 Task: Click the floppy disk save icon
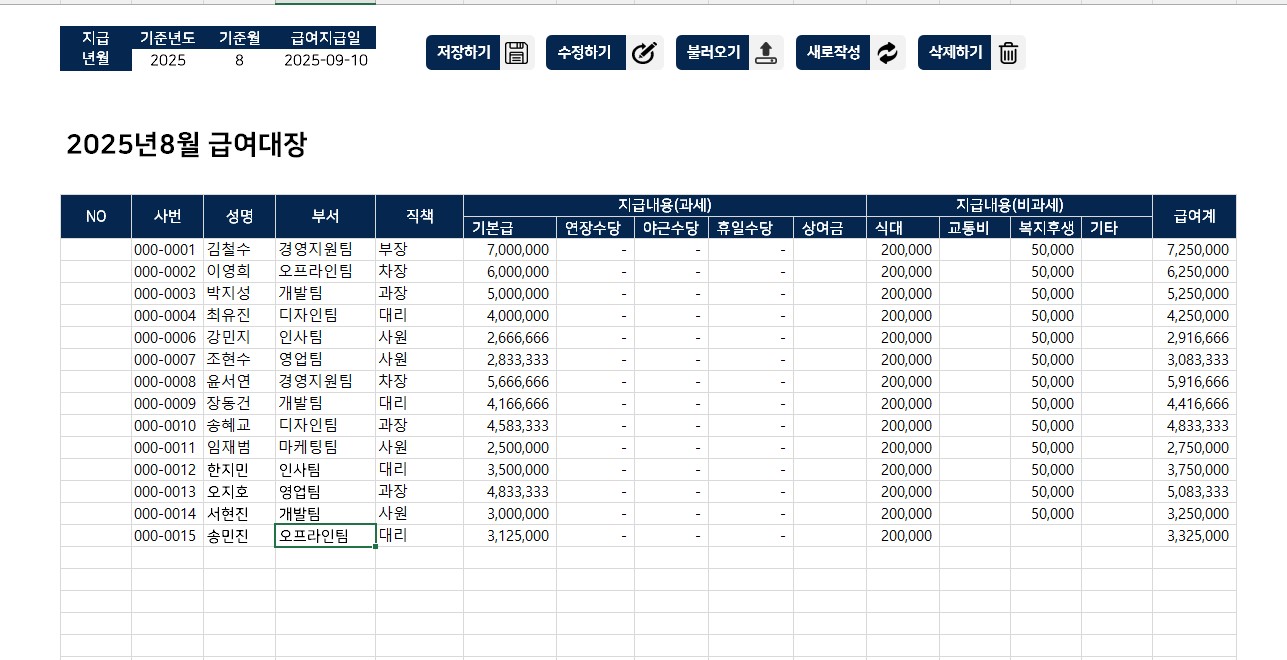[x=516, y=53]
